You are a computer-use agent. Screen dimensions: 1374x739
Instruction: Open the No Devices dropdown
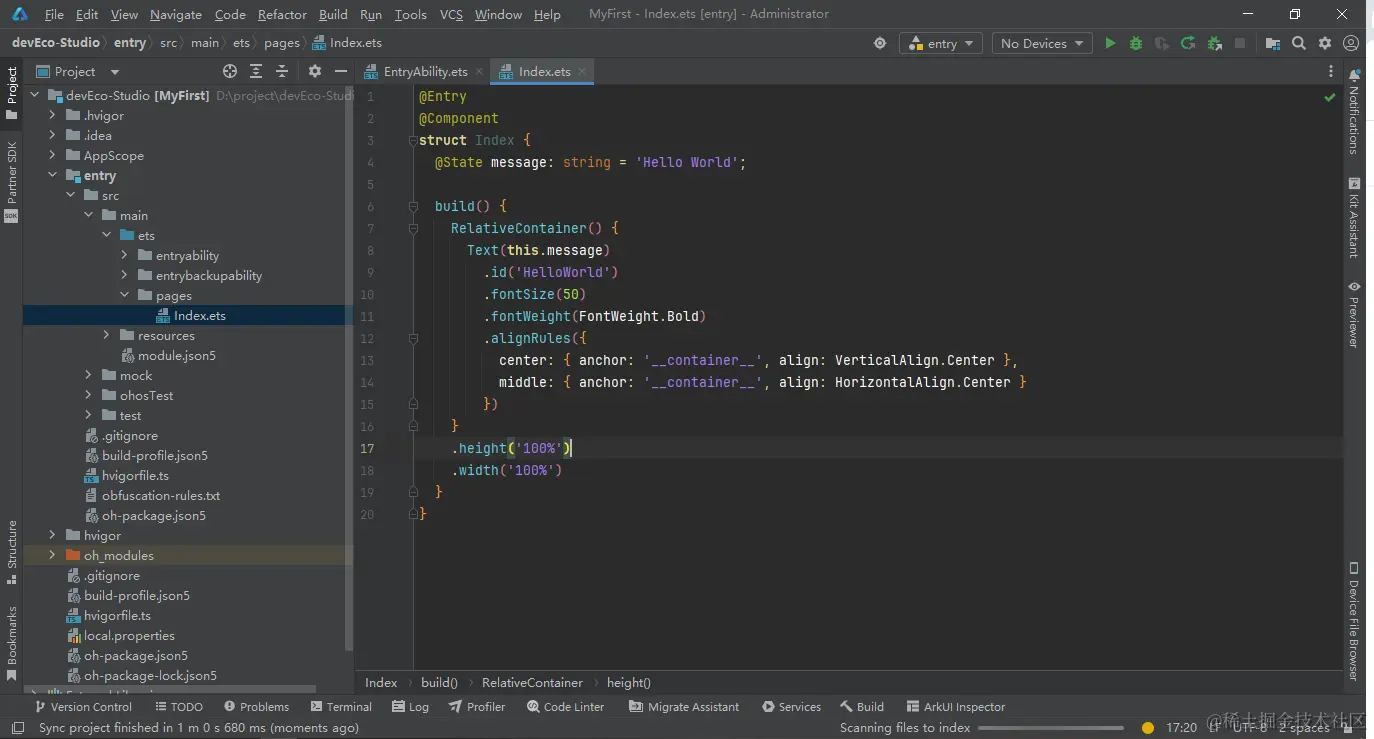(1042, 43)
